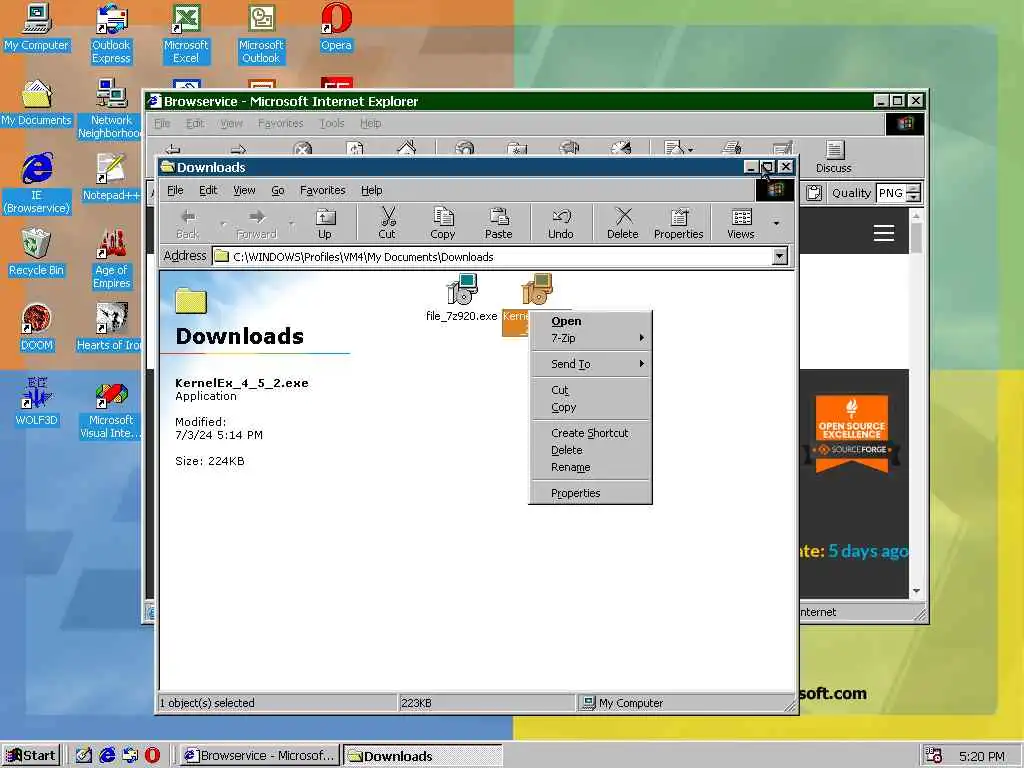1024x768 pixels.
Task: Choose Delete in context menu
Action: click(x=591, y=450)
